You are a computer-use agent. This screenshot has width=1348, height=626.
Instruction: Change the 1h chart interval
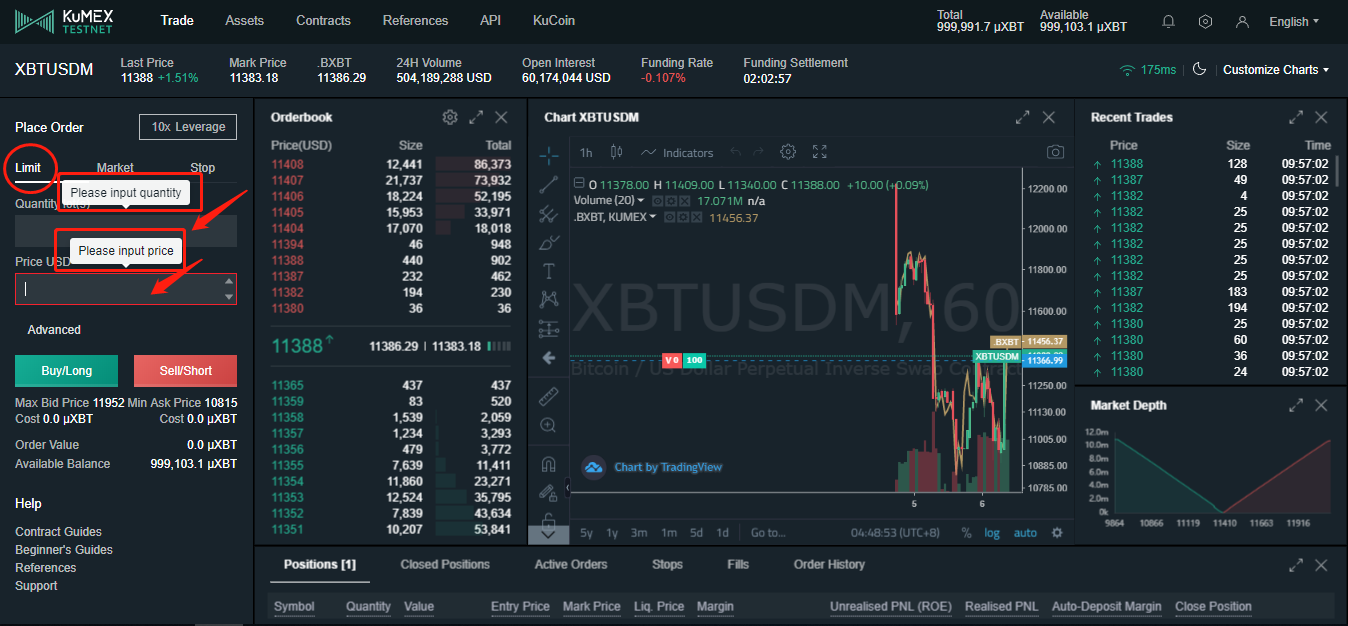pyautogui.click(x=586, y=152)
